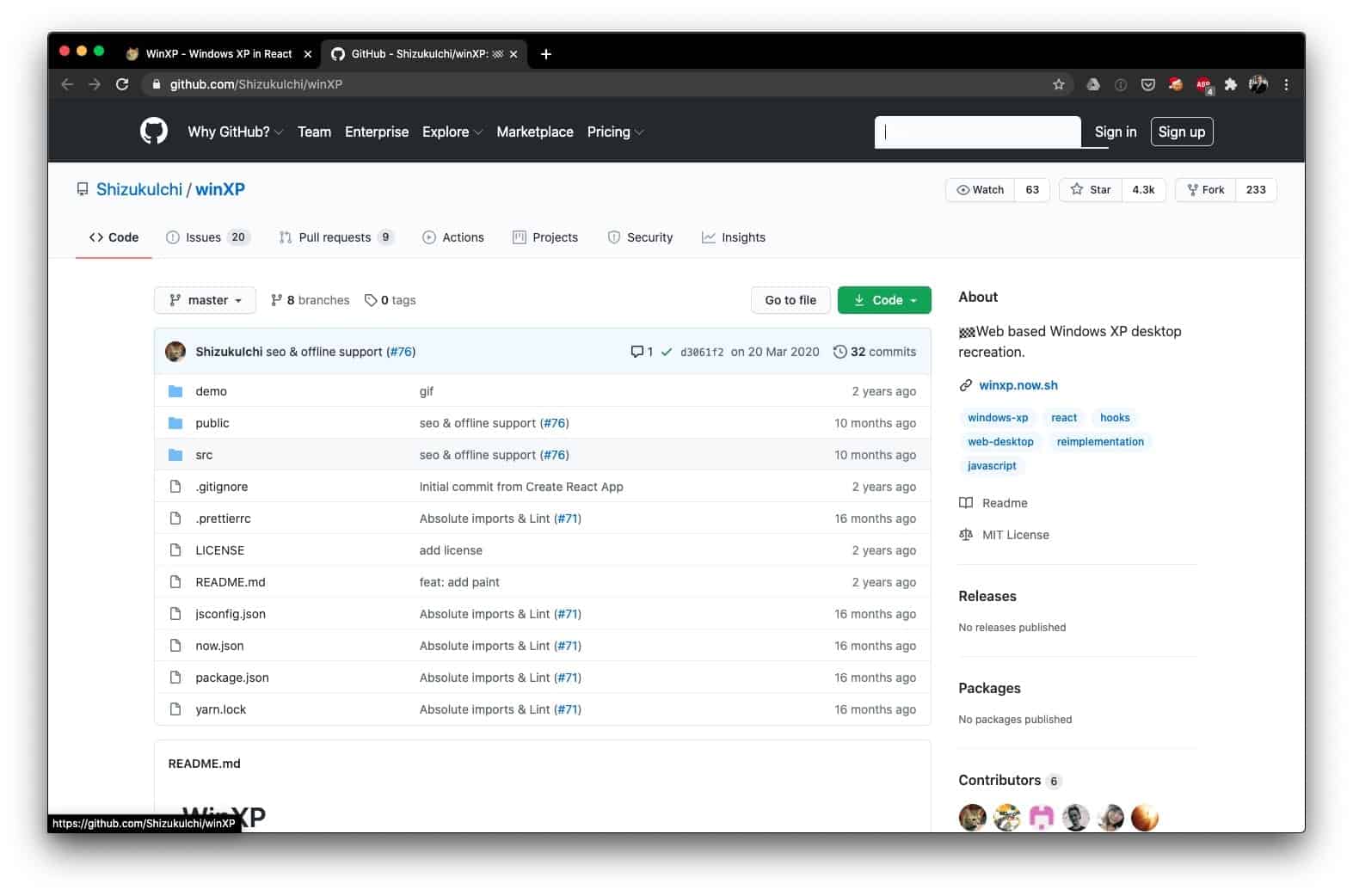Open the Actions tab
This screenshot has width=1353, height=896.
click(453, 237)
